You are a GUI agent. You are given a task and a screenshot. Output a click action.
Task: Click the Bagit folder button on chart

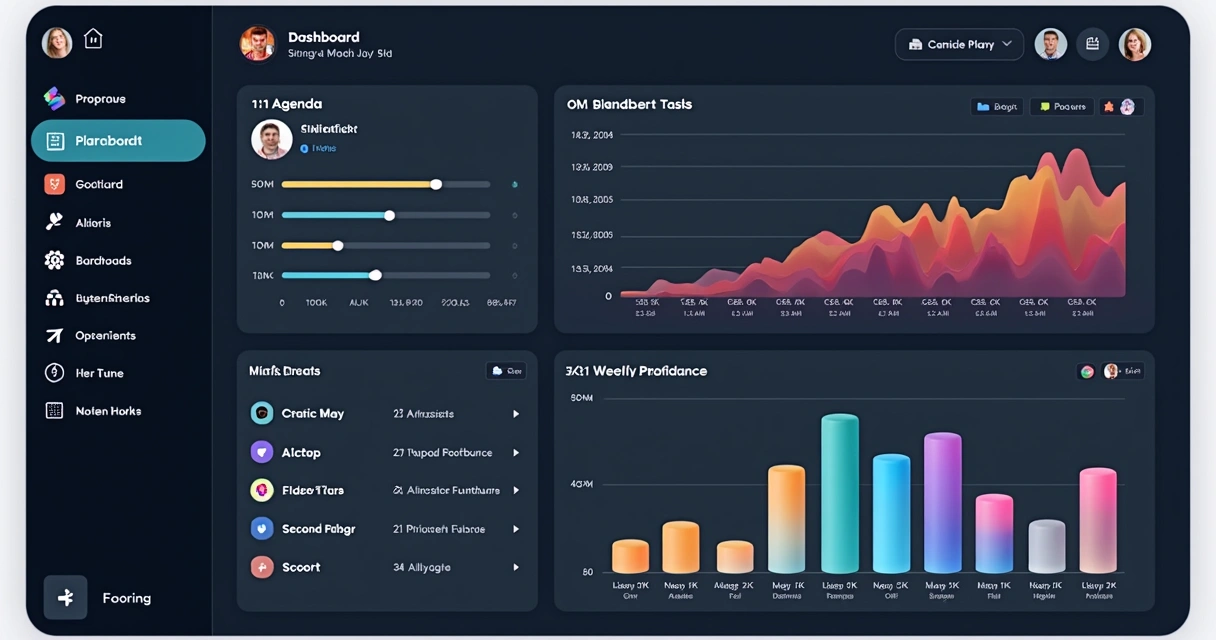(x=997, y=106)
